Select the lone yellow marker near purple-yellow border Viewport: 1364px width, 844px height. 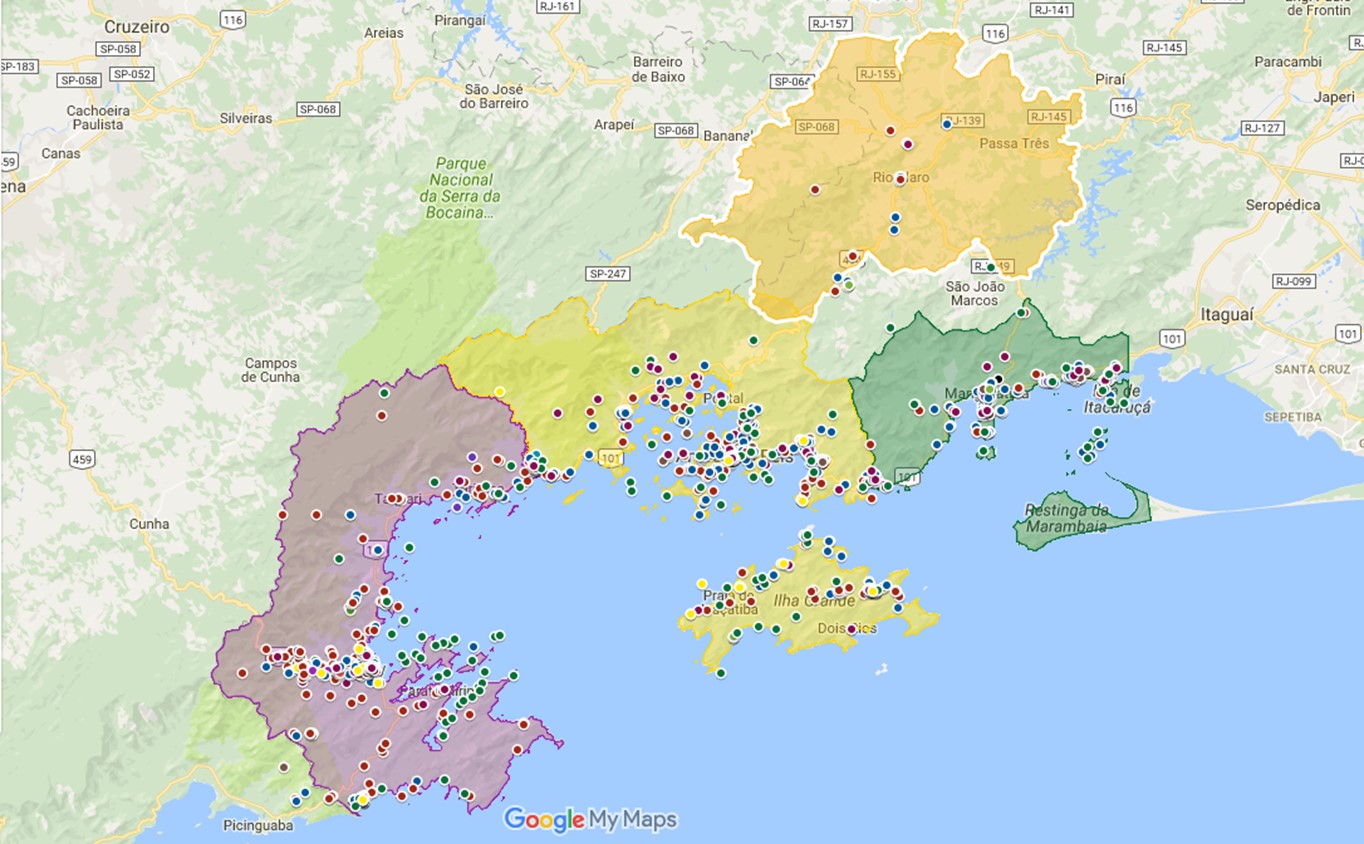click(499, 391)
